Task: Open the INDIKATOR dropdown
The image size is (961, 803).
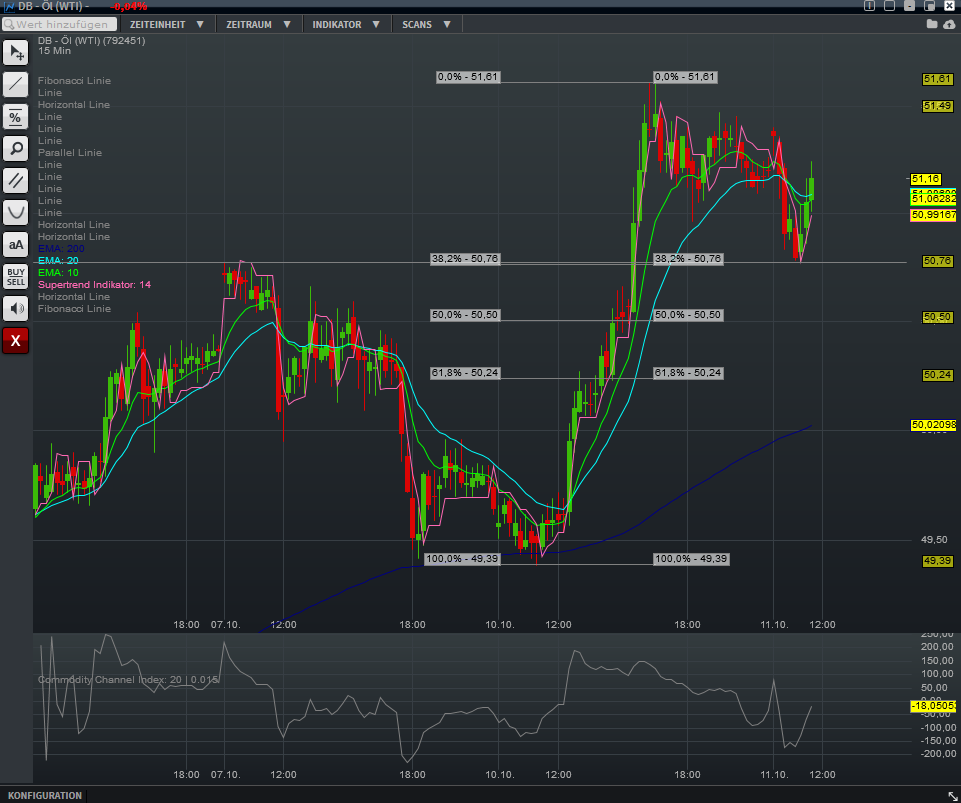Action: [346, 25]
